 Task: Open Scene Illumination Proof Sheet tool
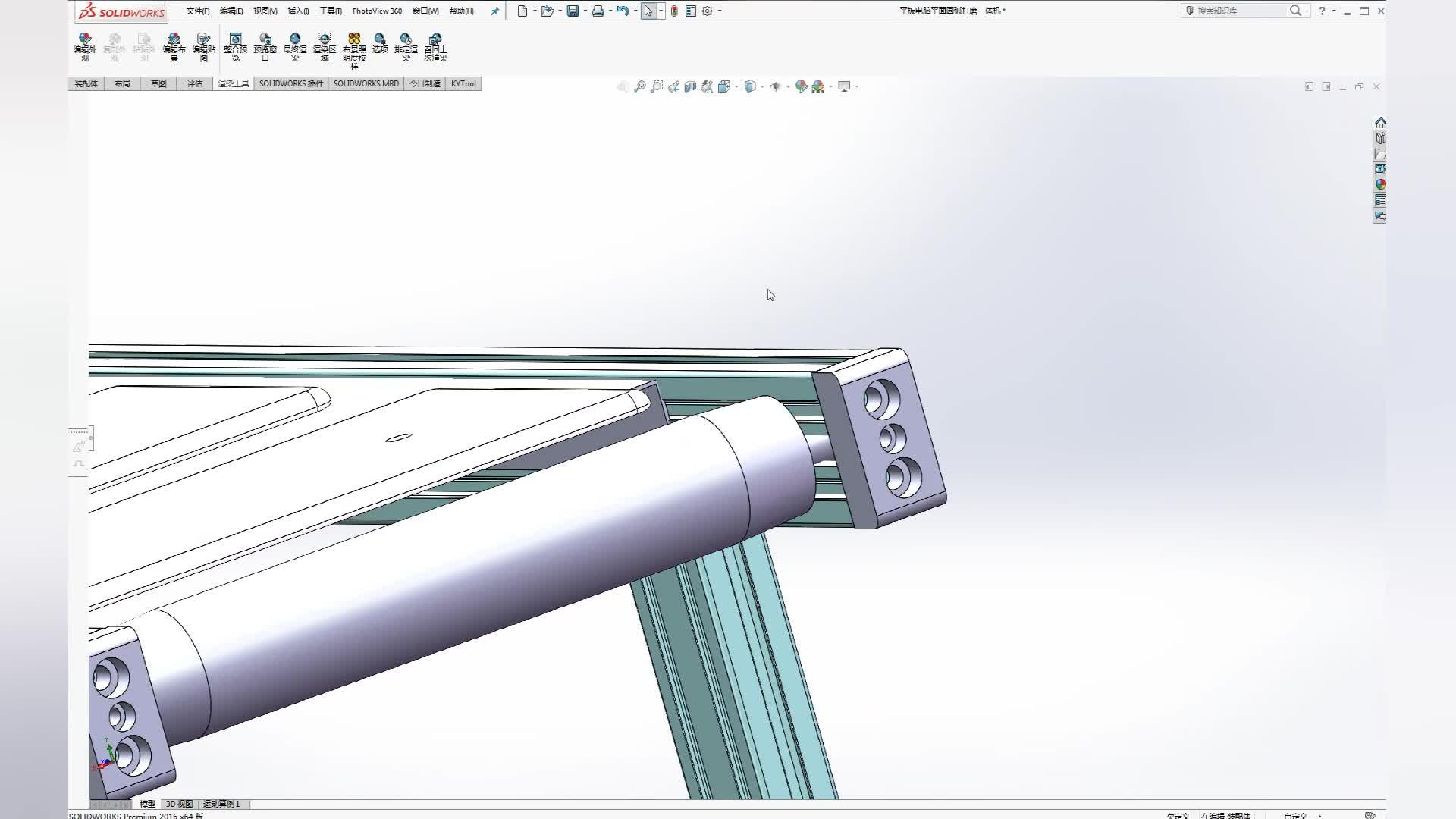pos(353,51)
